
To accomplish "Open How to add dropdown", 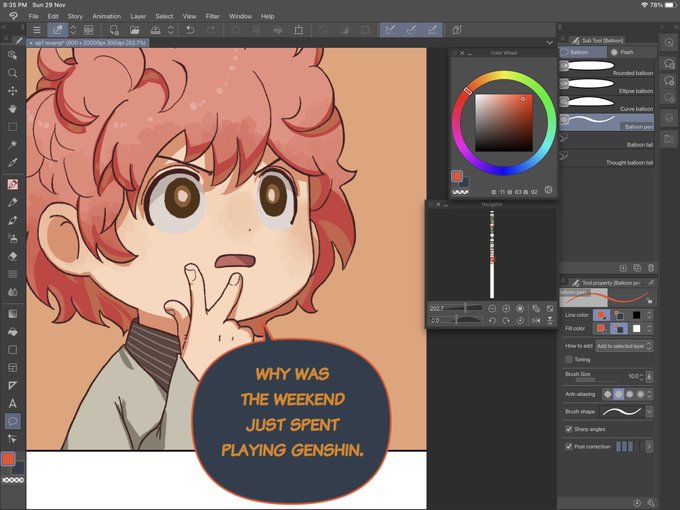I will pyautogui.click(x=624, y=346).
